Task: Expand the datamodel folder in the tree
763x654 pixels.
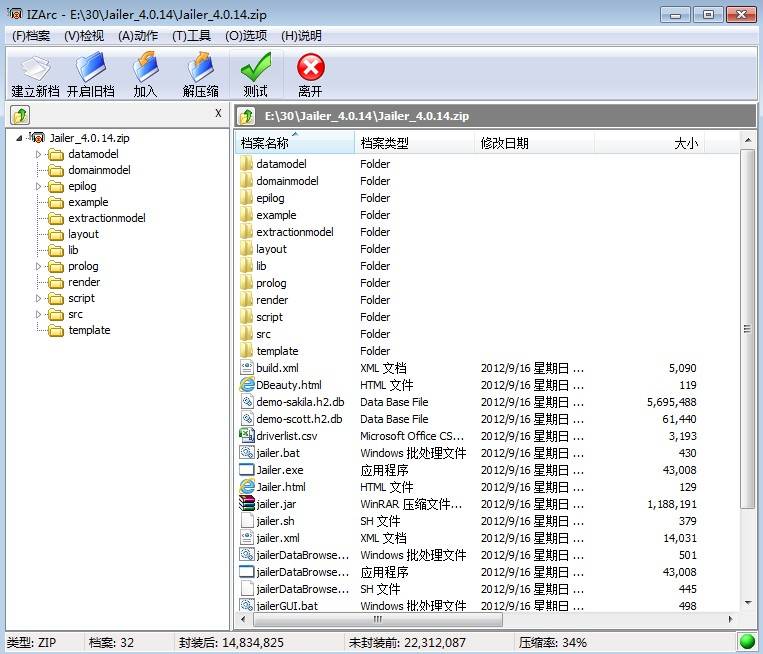Action: coord(39,154)
